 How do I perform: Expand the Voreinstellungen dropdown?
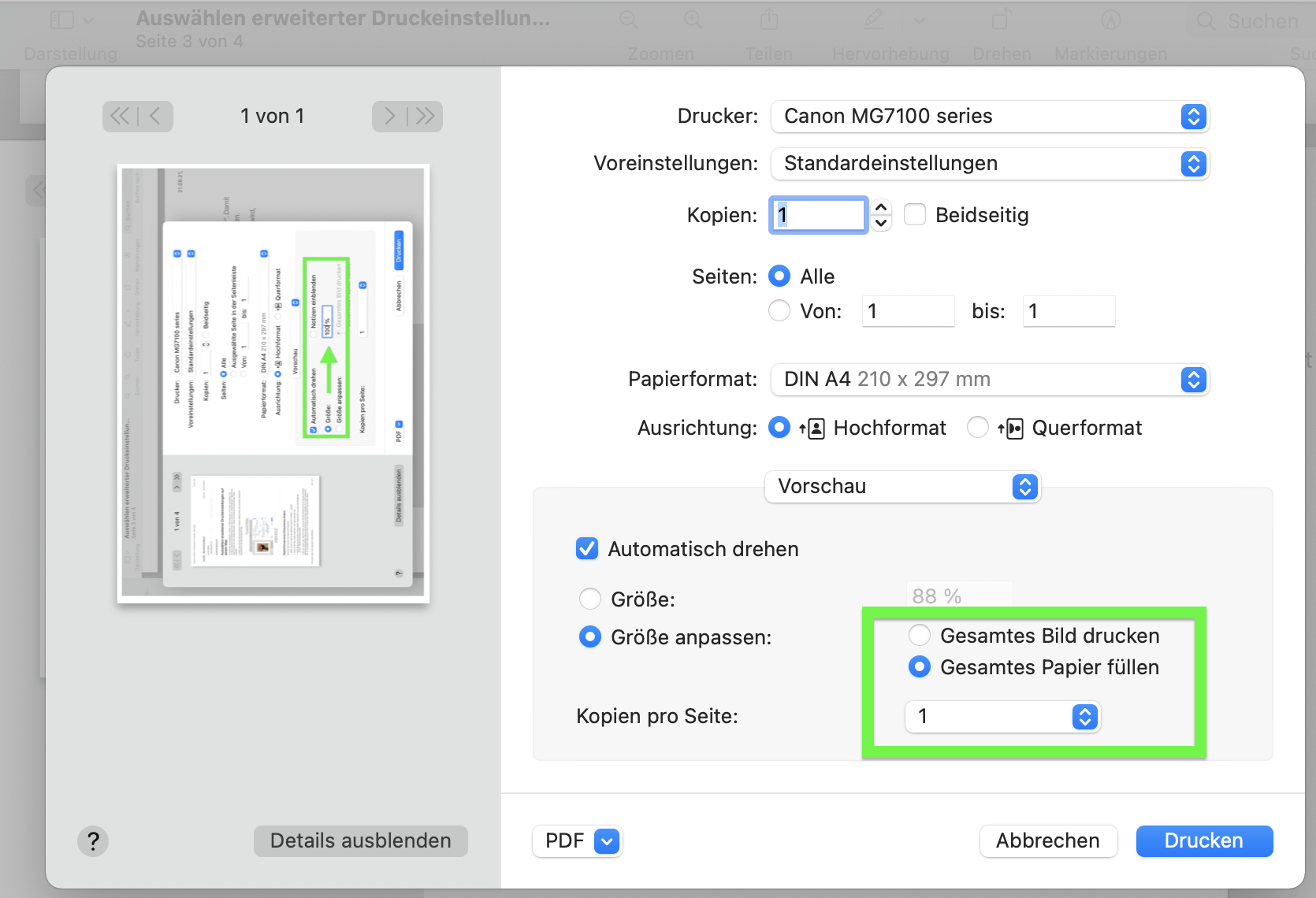(x=989, y=164)
